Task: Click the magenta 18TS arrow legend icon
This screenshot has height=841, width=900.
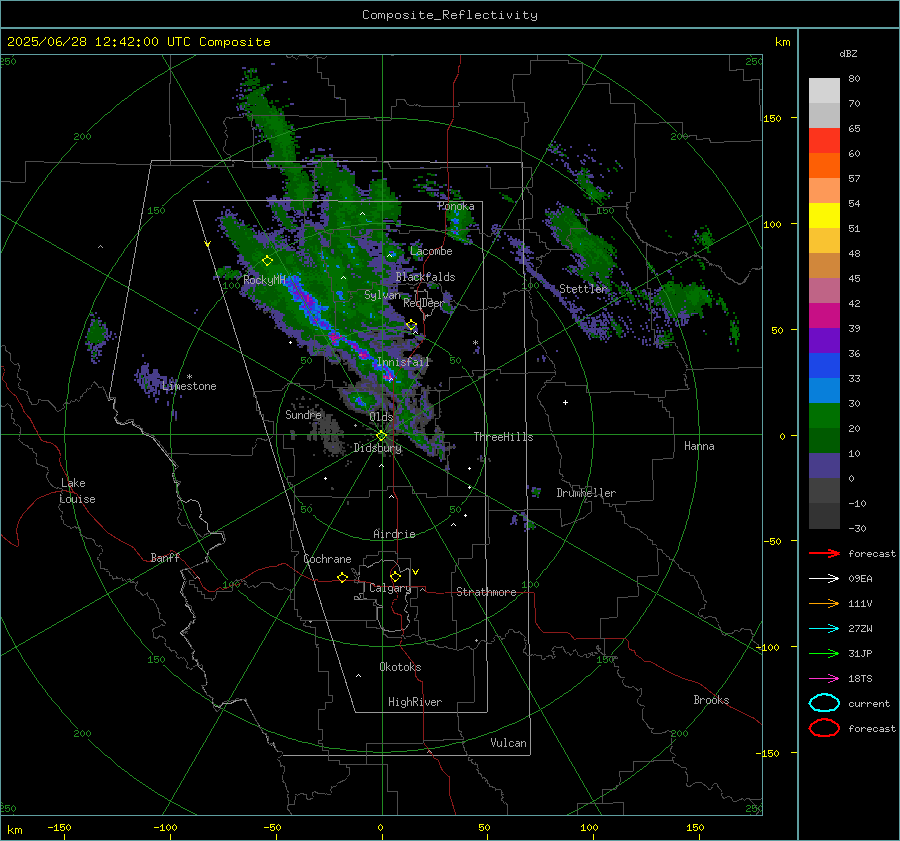Action: (x=824, y=679)
